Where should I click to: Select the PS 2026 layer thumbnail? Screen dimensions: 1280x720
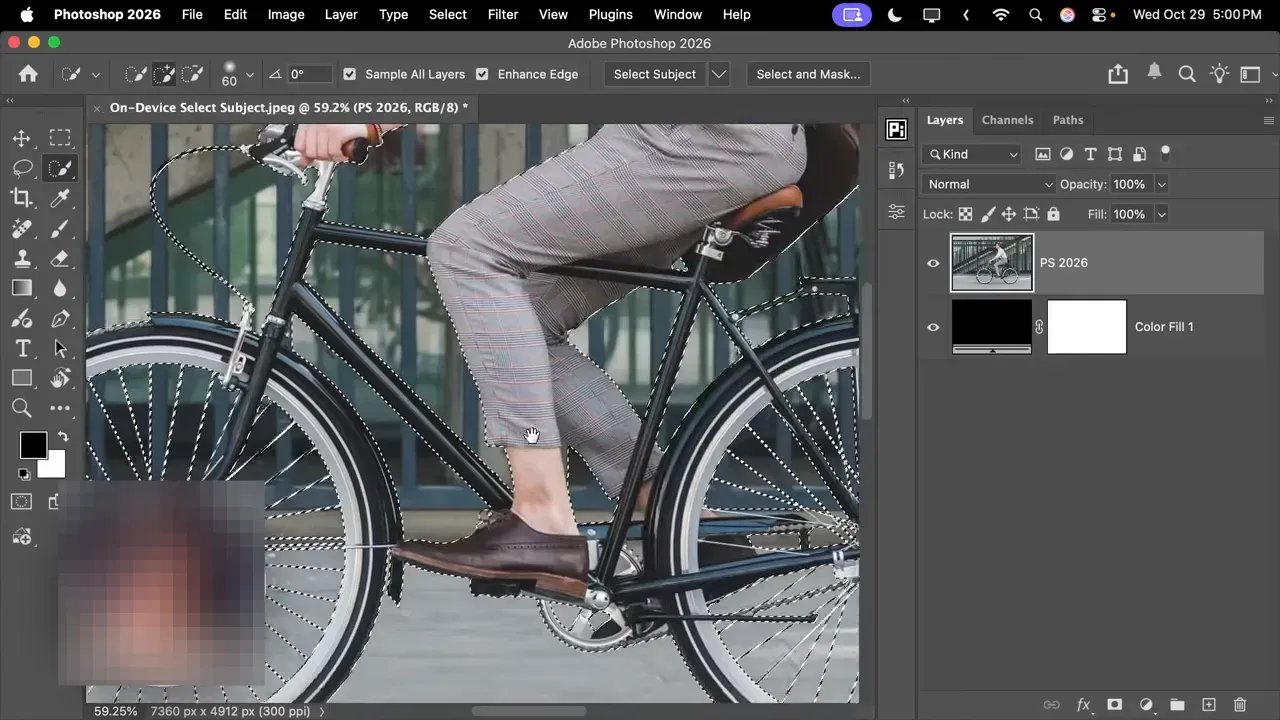pyautogui.click(x=991, y=262)
